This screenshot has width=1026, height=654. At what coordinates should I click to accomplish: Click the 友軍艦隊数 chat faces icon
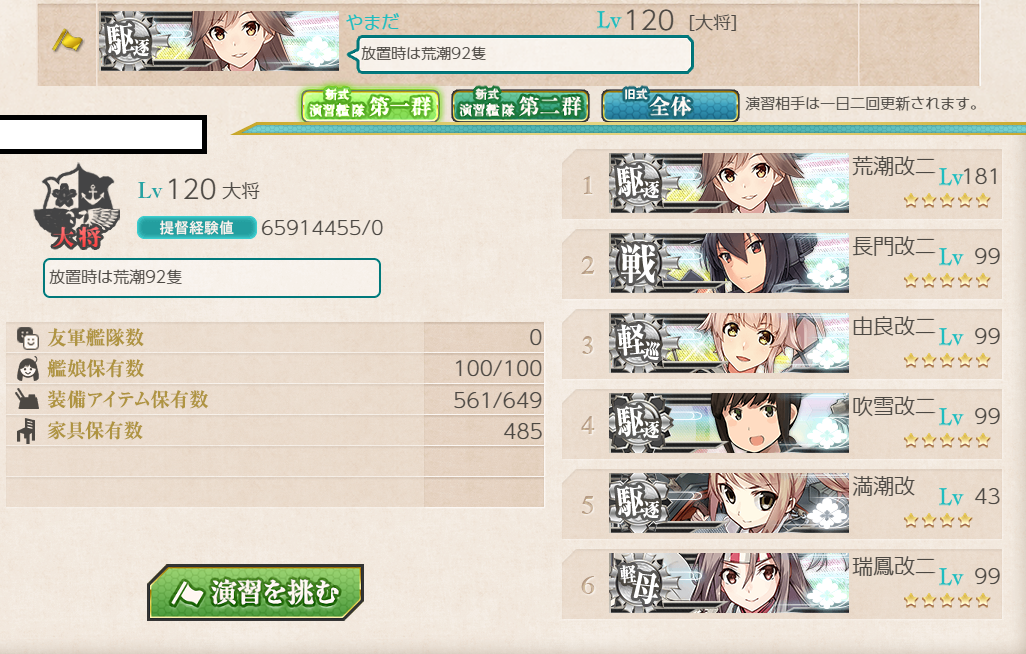pos(27,338)
